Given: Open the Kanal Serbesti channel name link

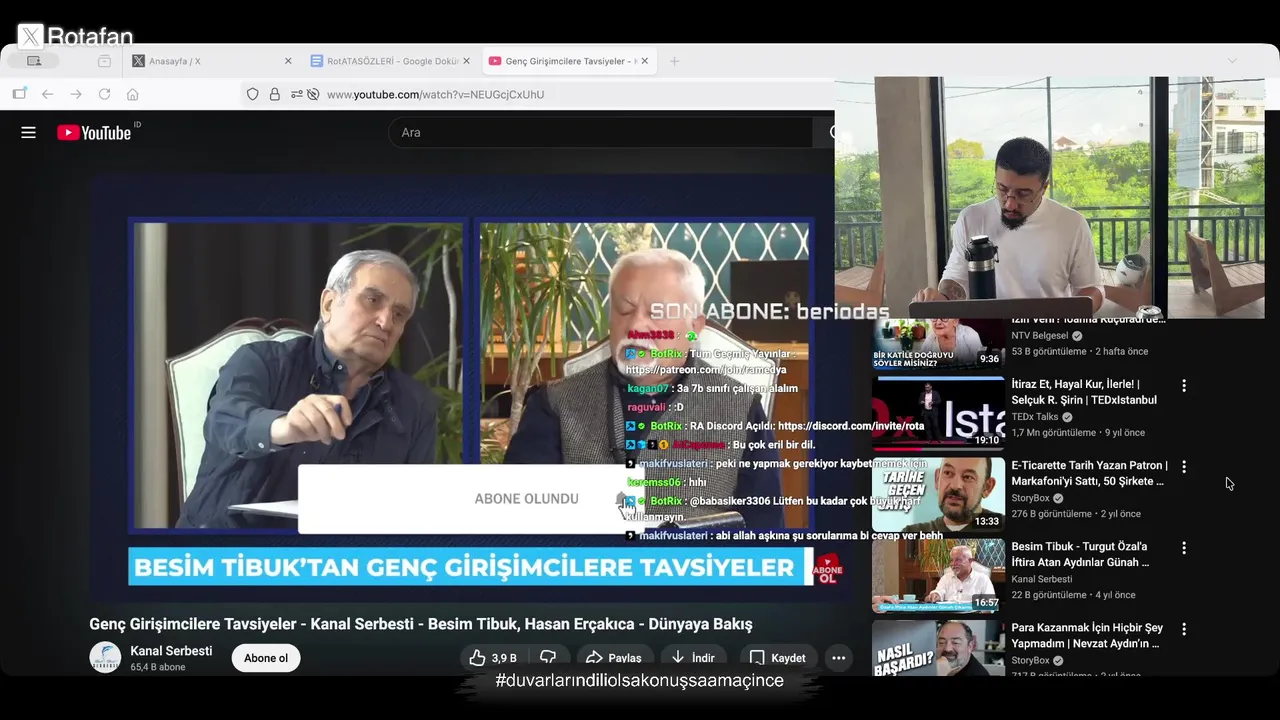Looking at the screenshot, I should pyautogui.click(x=171, y=651).
